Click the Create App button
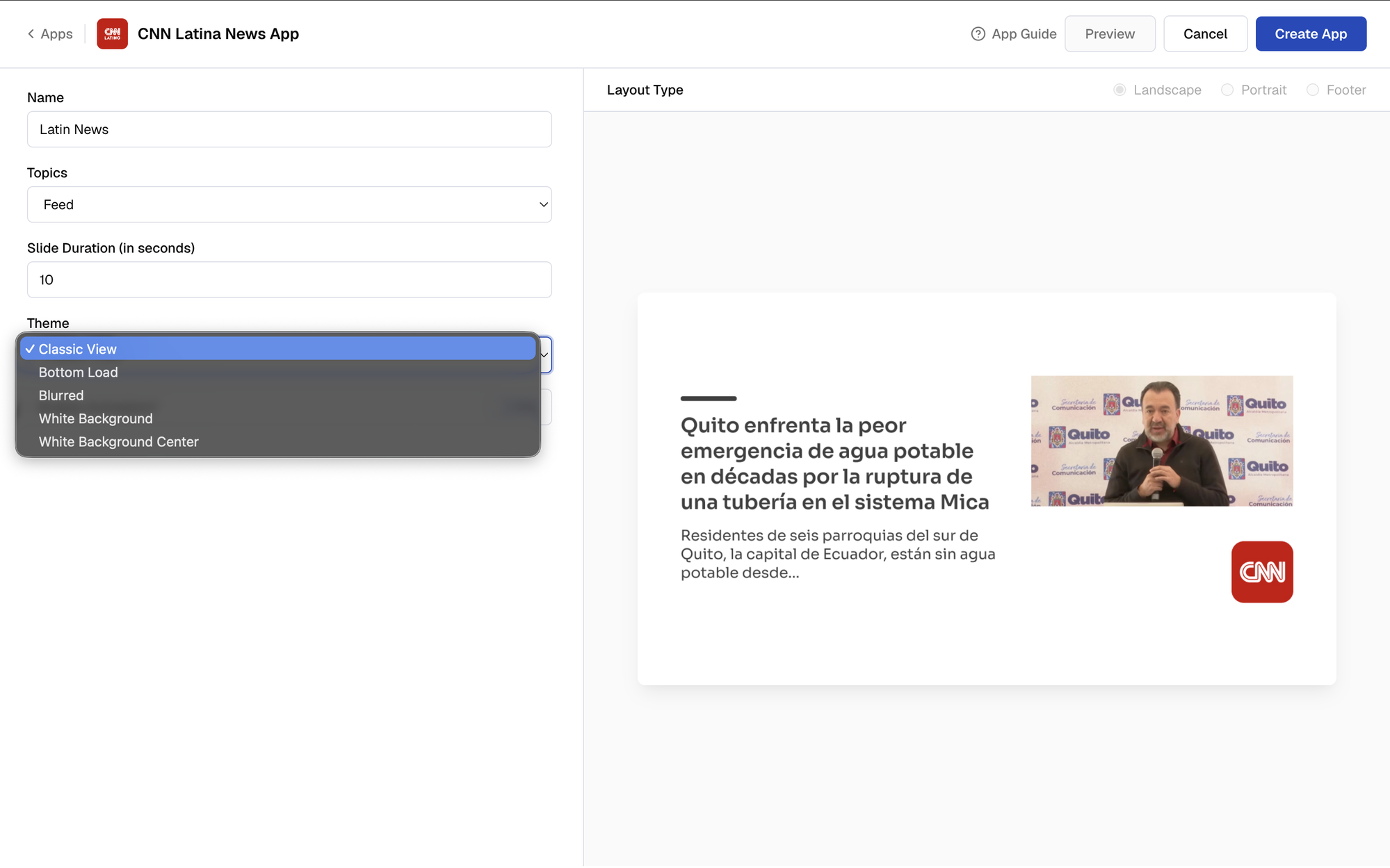Viewport: 1390px width, 868px height. pos(1311,34)
